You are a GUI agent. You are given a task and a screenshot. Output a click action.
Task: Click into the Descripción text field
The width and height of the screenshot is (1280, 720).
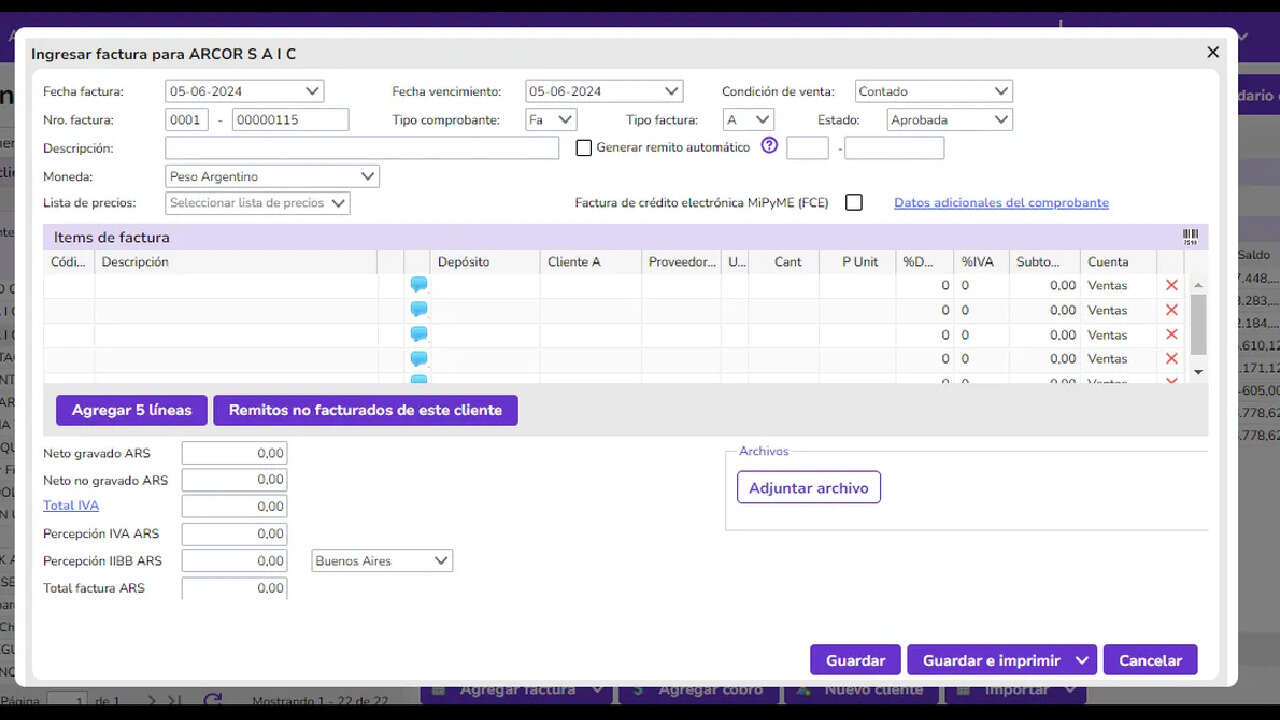[x=361, y=148]
